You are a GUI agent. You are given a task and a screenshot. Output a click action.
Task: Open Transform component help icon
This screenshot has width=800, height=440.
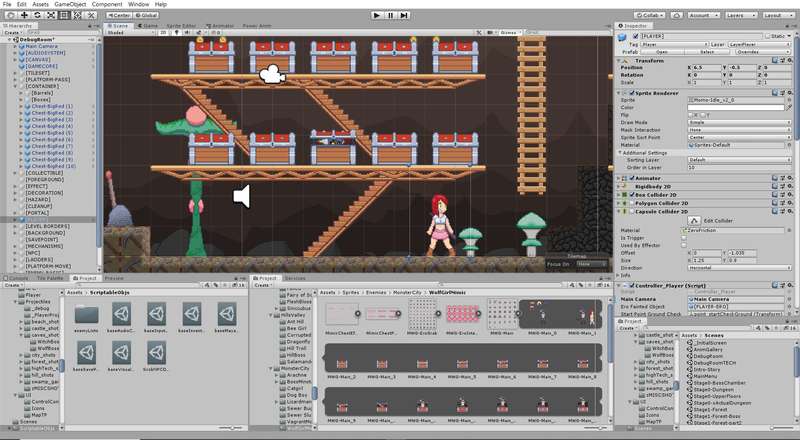click(x=775, y=60)
